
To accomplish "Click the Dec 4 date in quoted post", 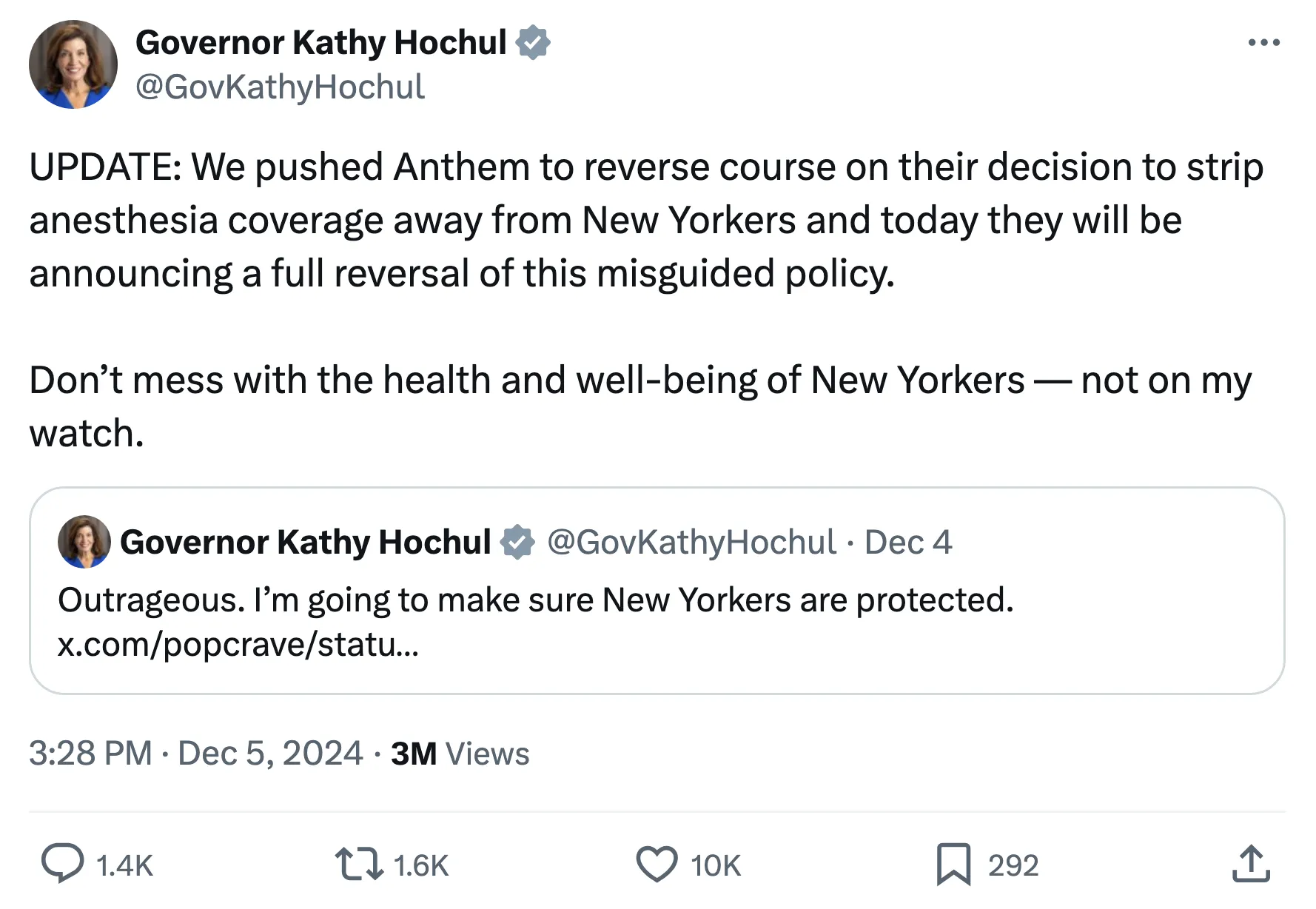I will [908, 543].
